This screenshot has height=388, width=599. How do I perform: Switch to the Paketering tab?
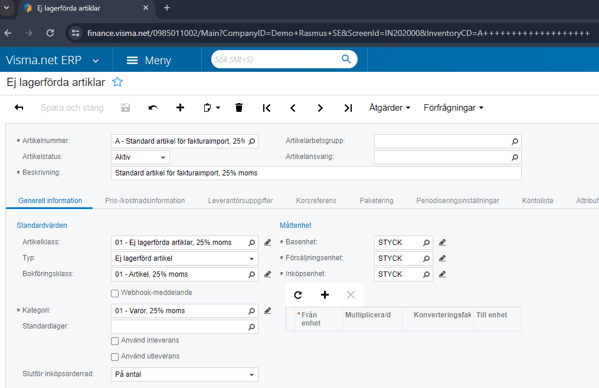(x=376, y=200)
